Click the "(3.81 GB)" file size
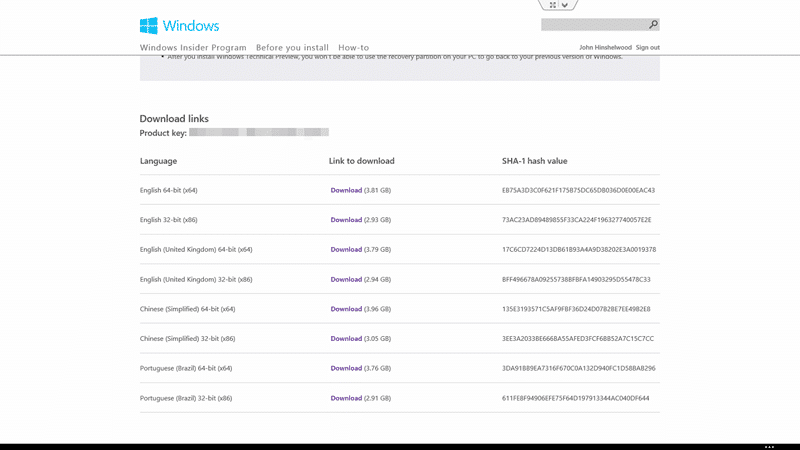Screen dimensions: 800x450 coord(378,190)
